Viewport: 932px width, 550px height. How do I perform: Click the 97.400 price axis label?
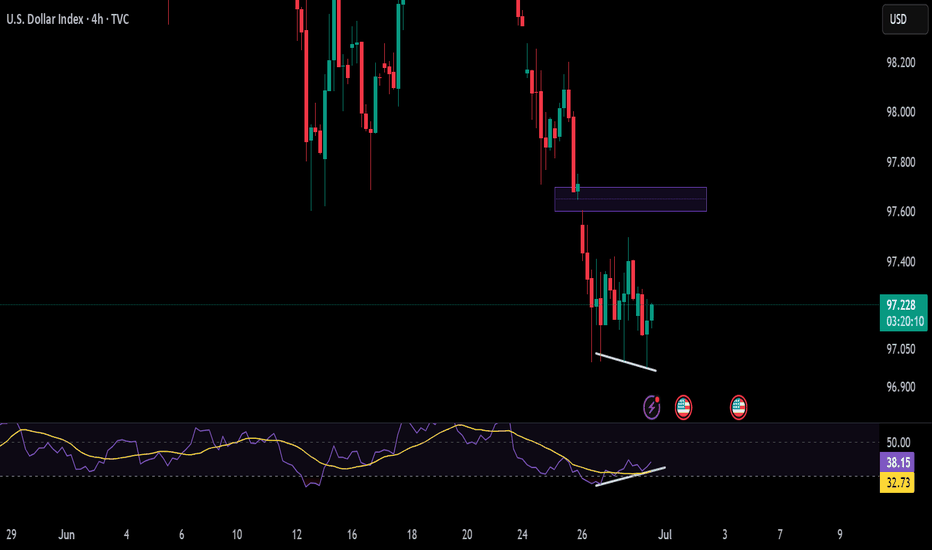pos(900,261)
